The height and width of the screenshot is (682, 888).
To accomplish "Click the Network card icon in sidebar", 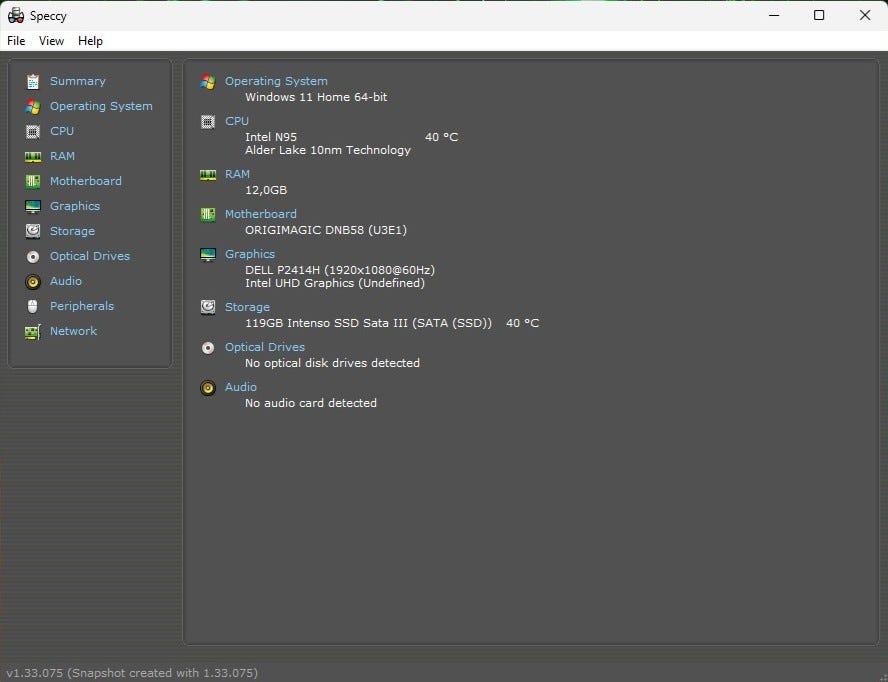I will pyautogui.click(x=33, y=332).
